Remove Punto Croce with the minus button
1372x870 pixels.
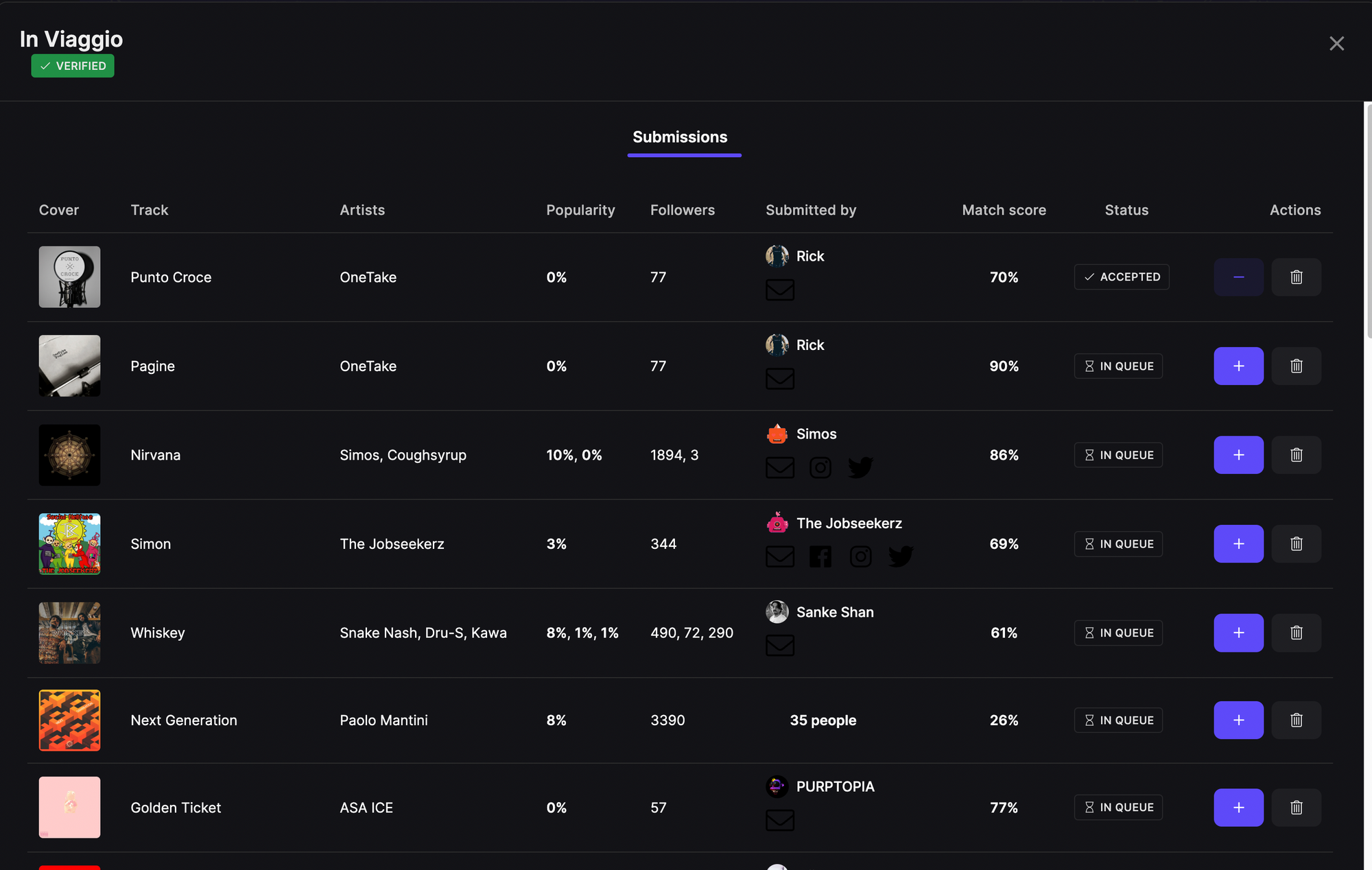1238,277
